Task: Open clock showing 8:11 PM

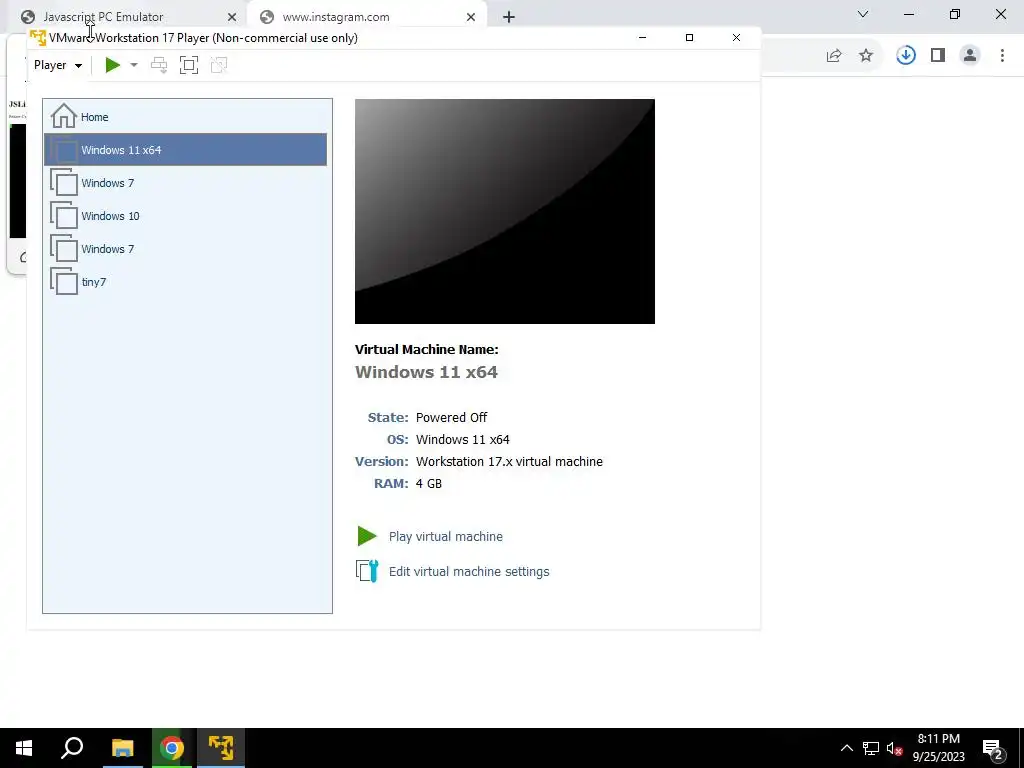Action: 938,748
